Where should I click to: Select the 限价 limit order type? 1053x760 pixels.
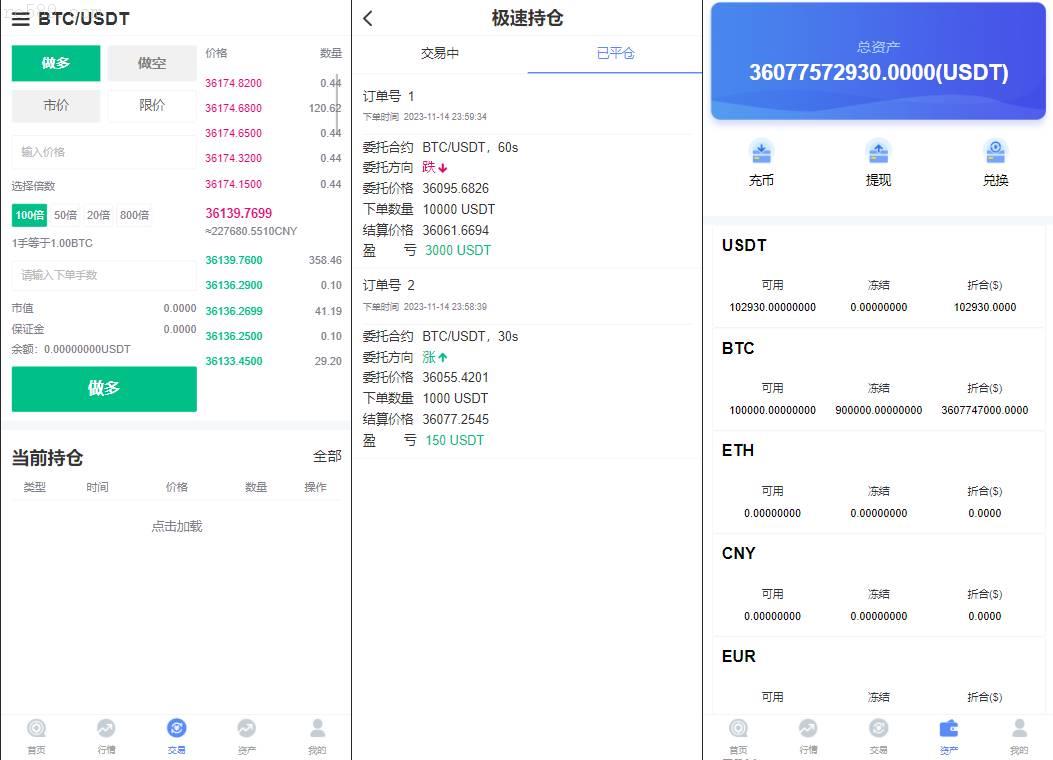152,105
